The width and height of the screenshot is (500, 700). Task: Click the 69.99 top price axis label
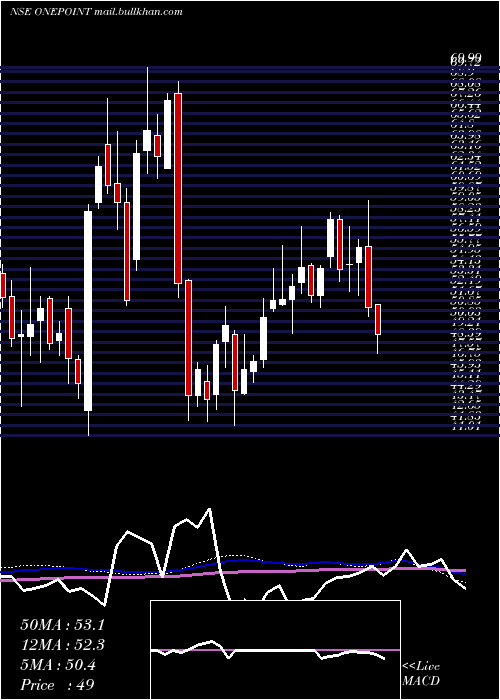(466, 57)
